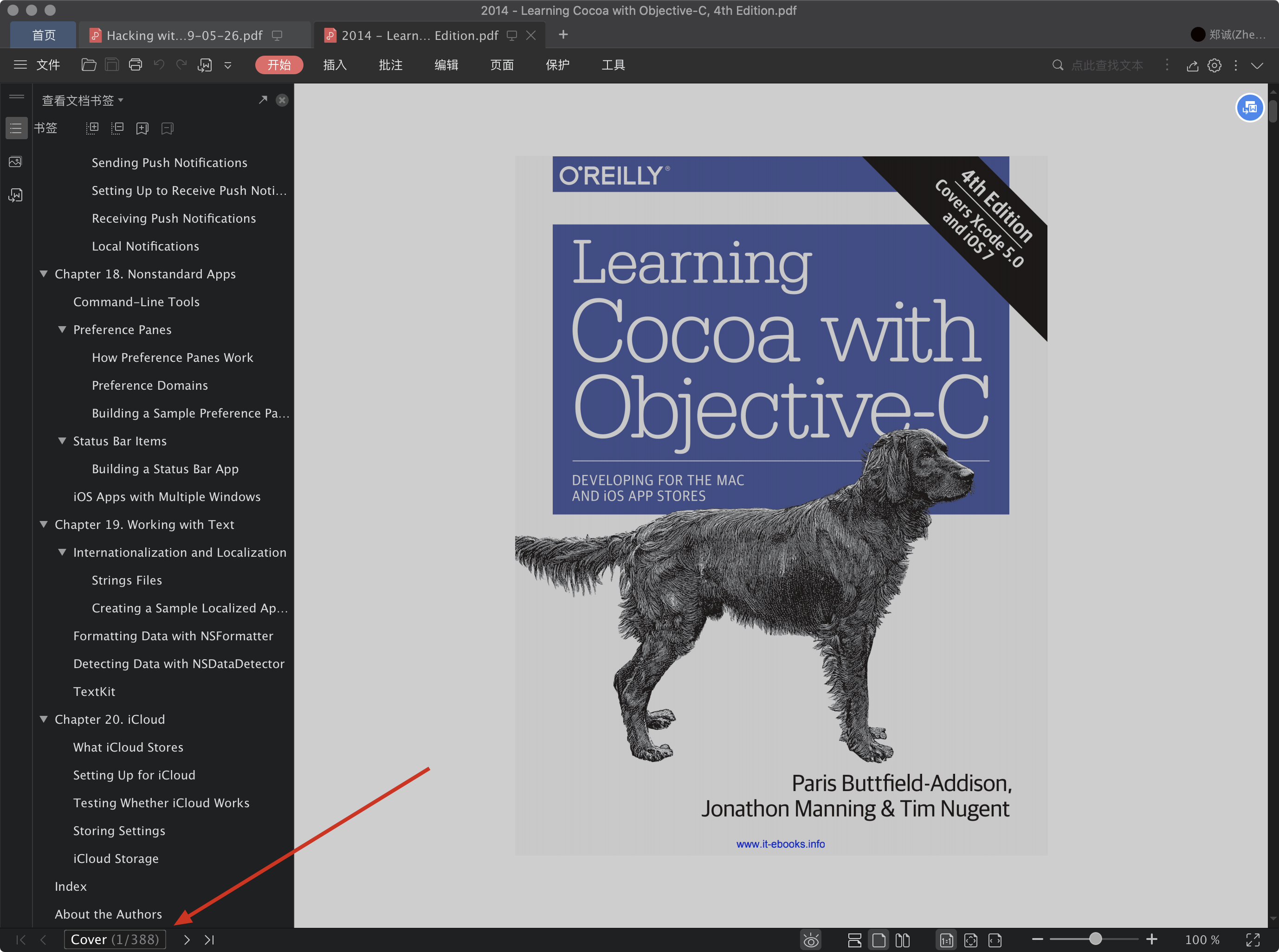This screenshot has height=952, width=1279.
Task: Click the print icon in the toolbar
Action: tap(135, 64)
